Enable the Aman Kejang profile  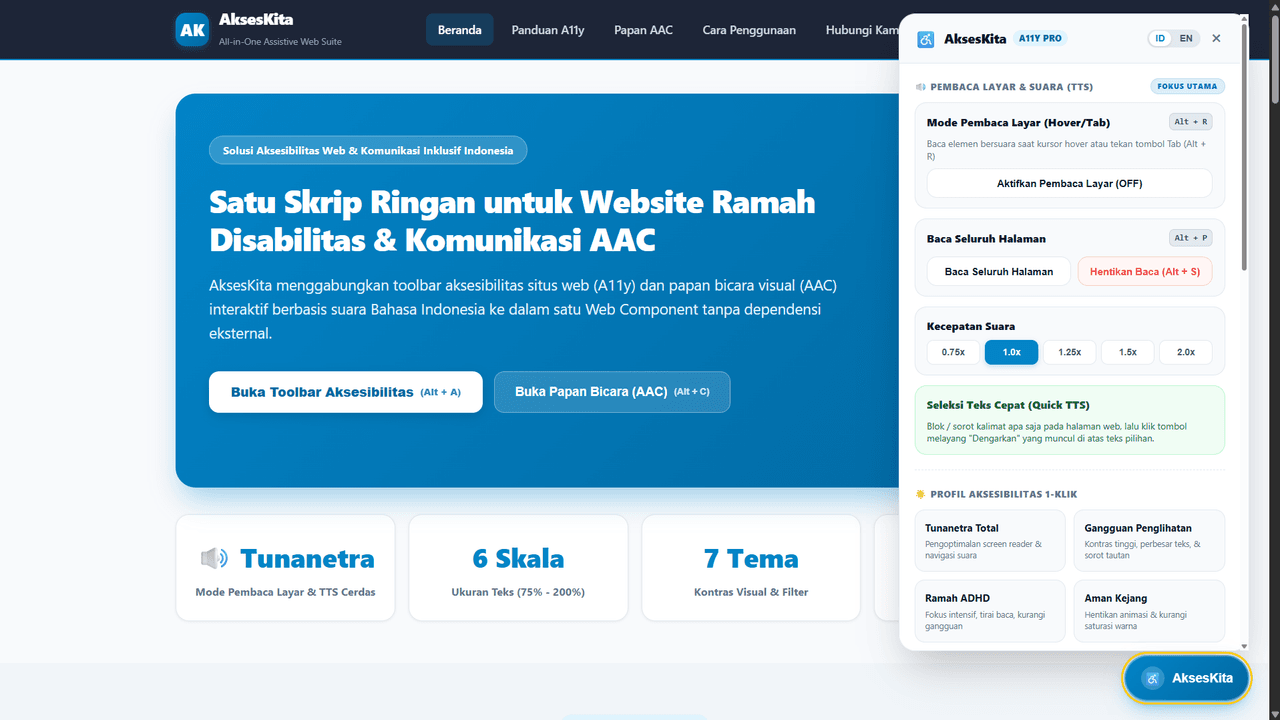[1149, 611]
